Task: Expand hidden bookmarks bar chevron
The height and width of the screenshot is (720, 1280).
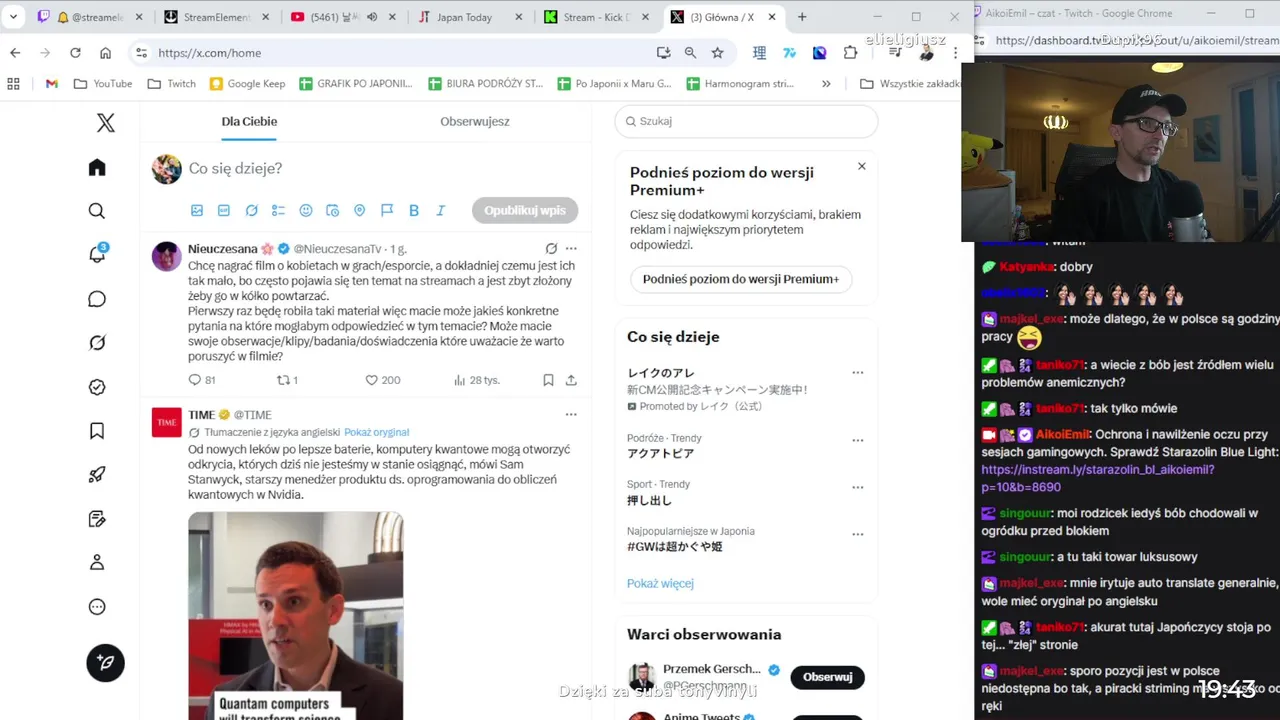Action: click(x=826, y=84)
